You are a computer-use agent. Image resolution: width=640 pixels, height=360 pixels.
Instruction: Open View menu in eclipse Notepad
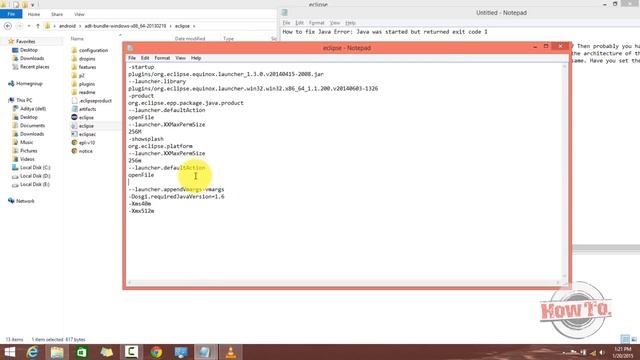click(180, 58)
